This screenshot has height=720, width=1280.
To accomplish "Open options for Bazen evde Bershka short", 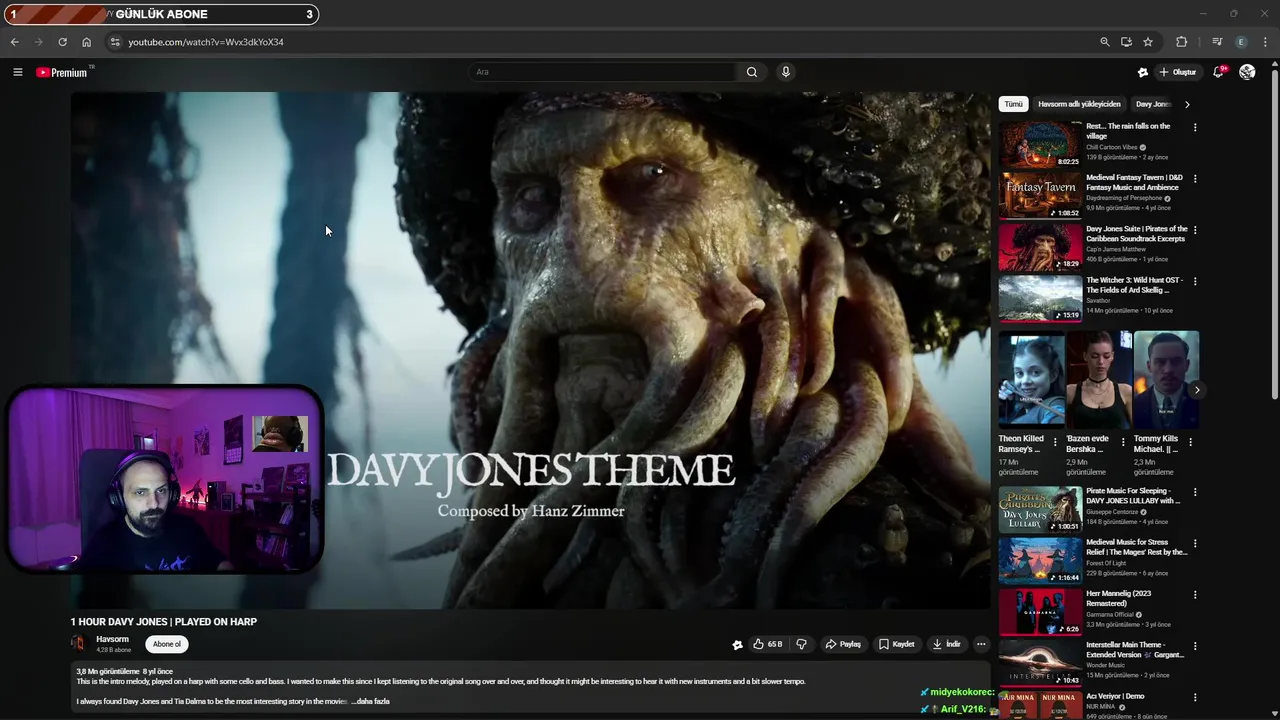I will pos(1123,441).
